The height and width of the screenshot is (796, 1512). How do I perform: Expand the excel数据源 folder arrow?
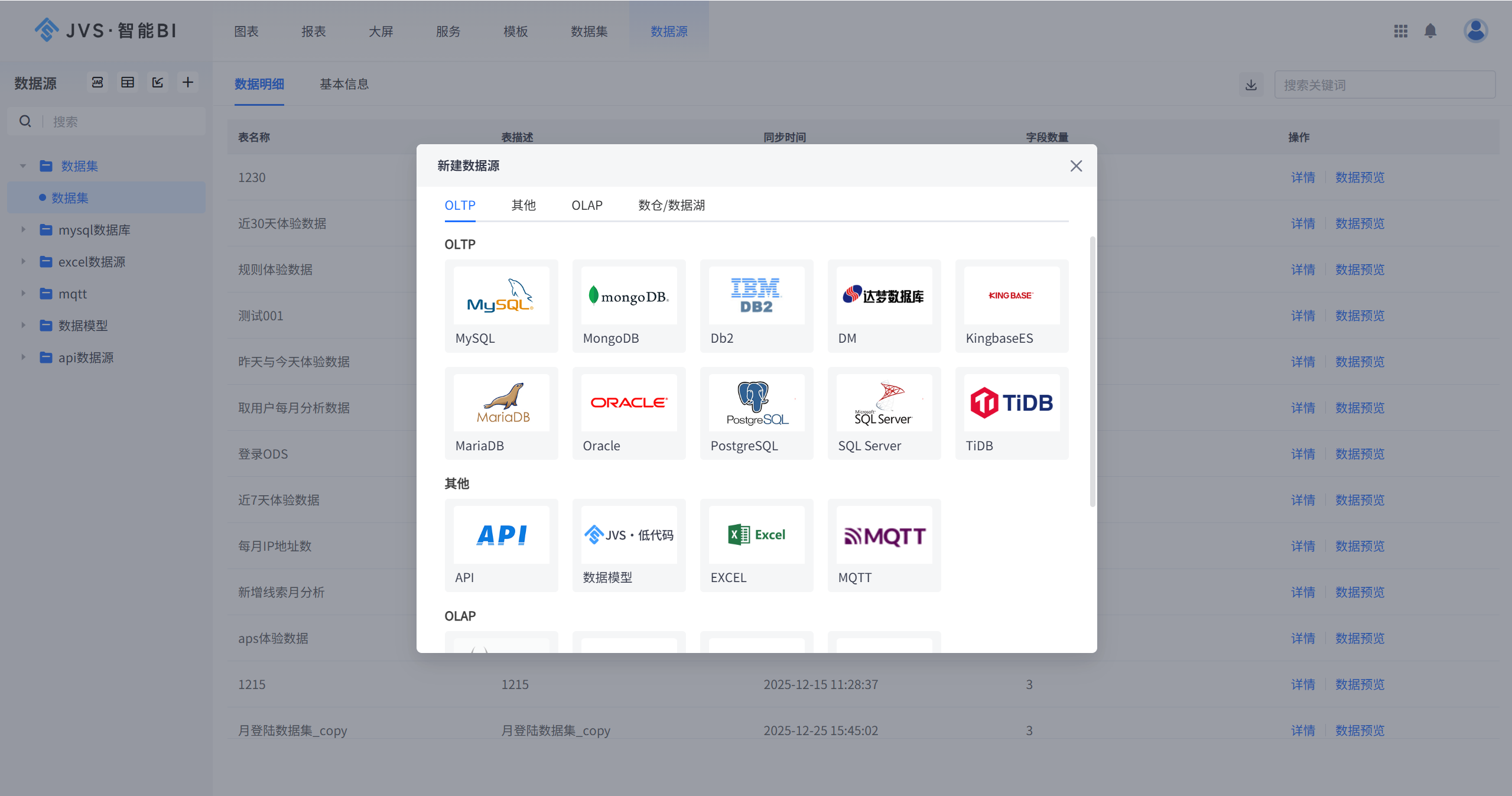24,261
